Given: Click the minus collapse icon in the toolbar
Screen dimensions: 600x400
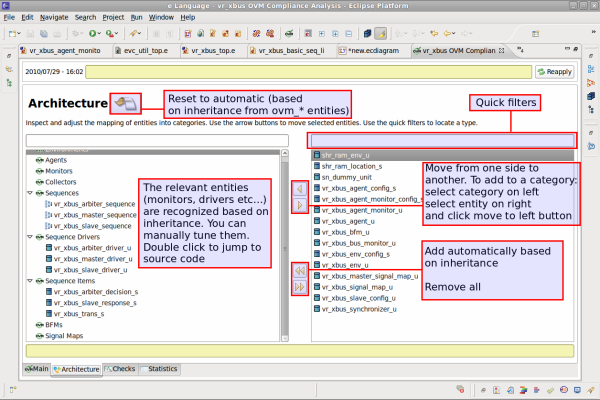Looking at the screenshot, I should 349,34.
